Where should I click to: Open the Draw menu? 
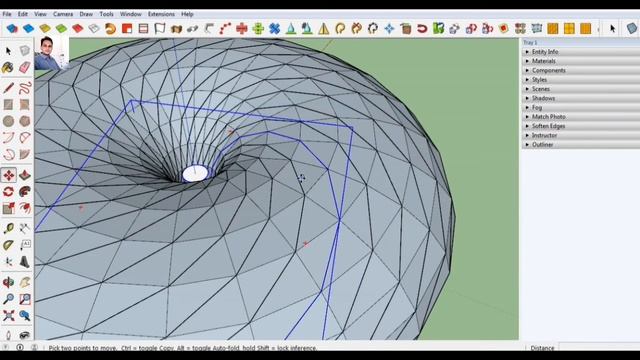(x=86, y=14)
